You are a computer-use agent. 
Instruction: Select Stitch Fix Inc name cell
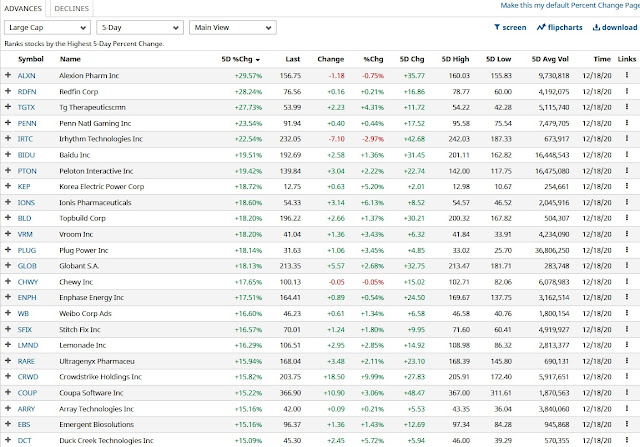tap(80, 329)
